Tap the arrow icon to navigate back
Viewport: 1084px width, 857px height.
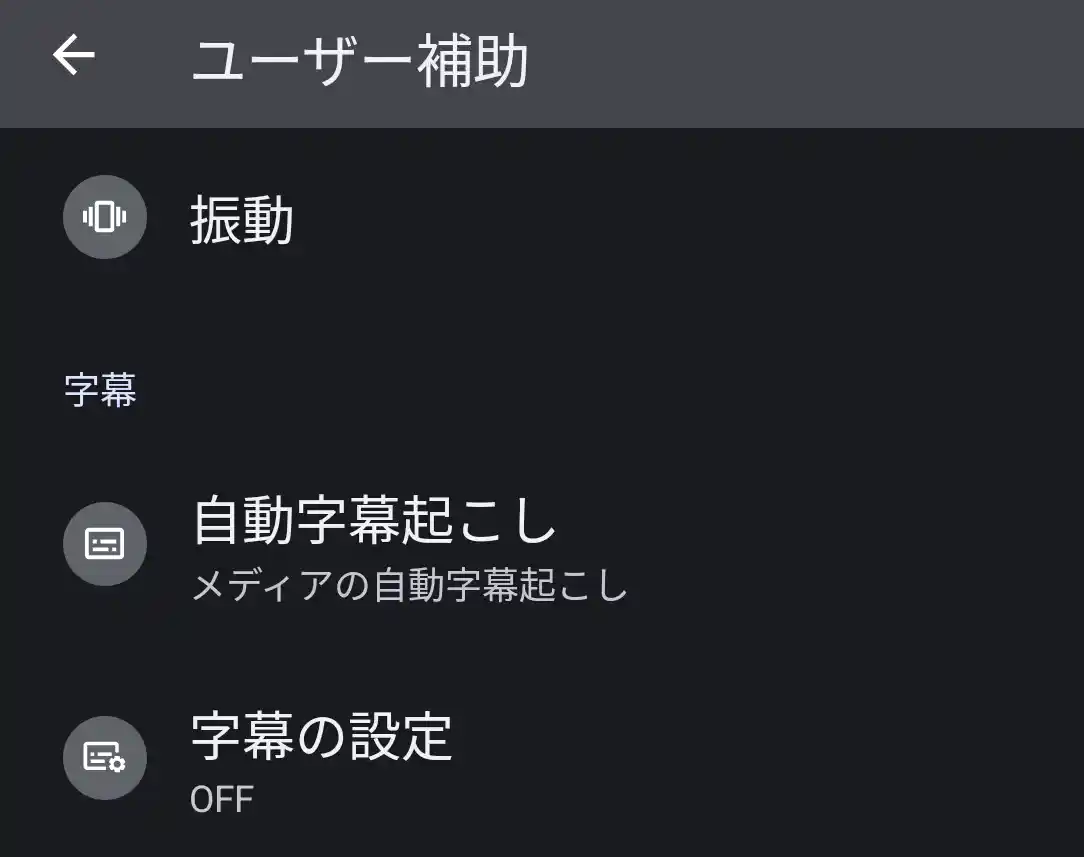pos(72,57)
